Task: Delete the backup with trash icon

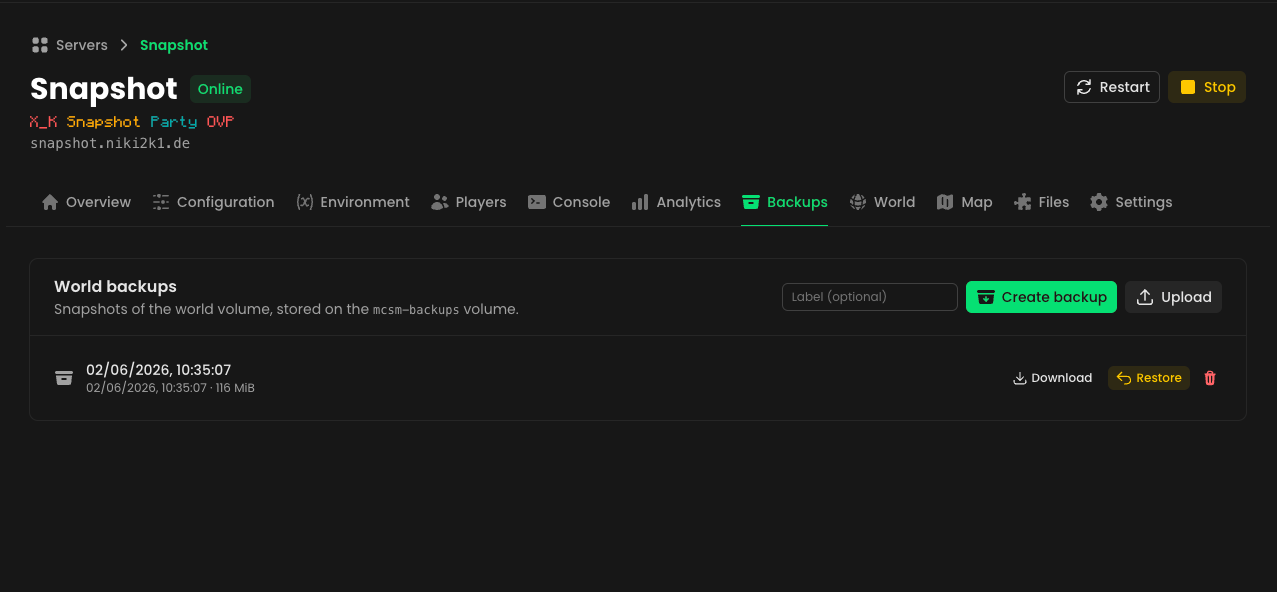Action: [1210, 378]
